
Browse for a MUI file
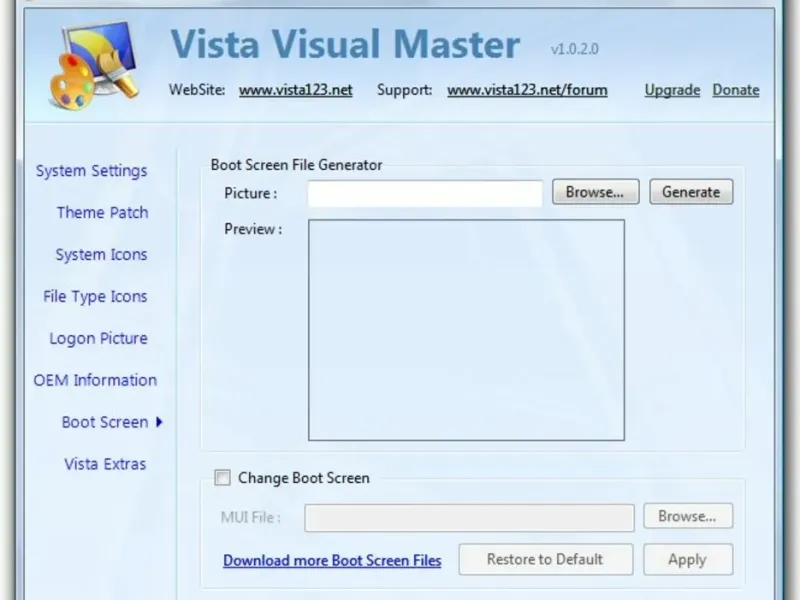(x=688, y=516)
